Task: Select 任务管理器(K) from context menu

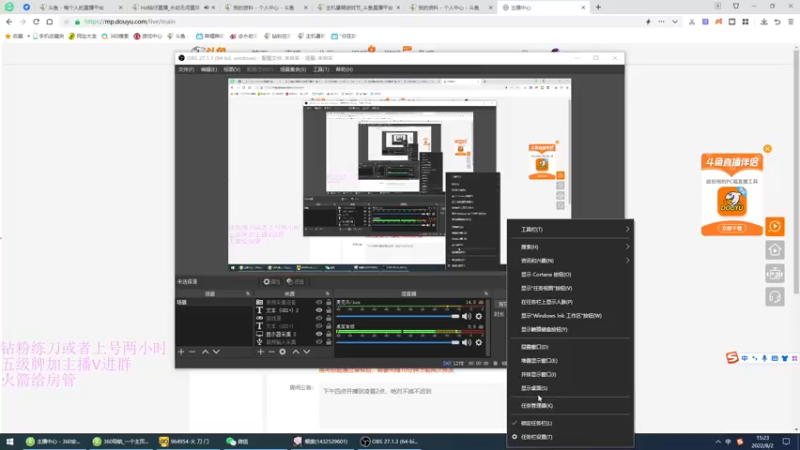Action: [571, 406]
